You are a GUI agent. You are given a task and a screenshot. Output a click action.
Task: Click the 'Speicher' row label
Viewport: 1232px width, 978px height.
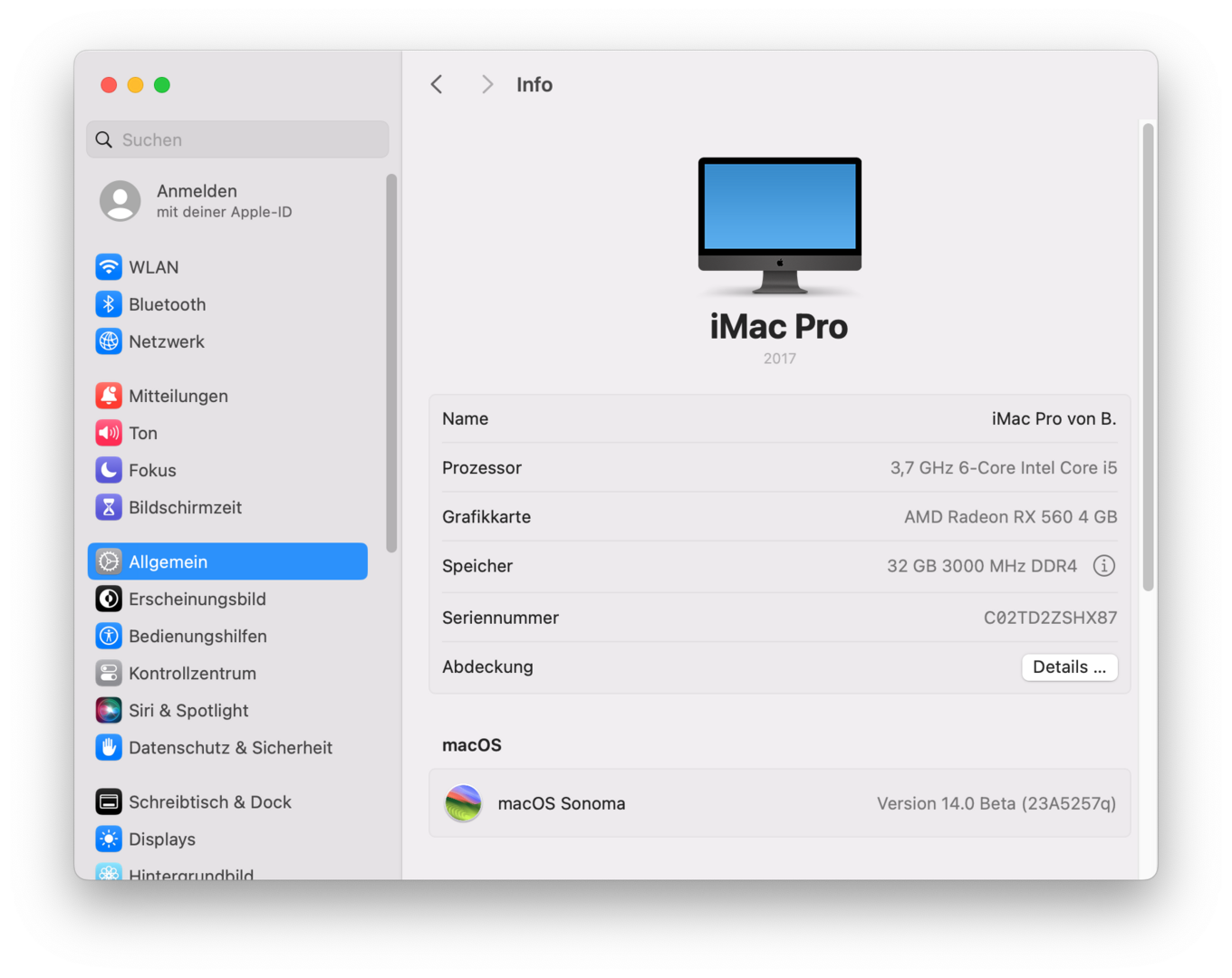(x=477, y=566)
